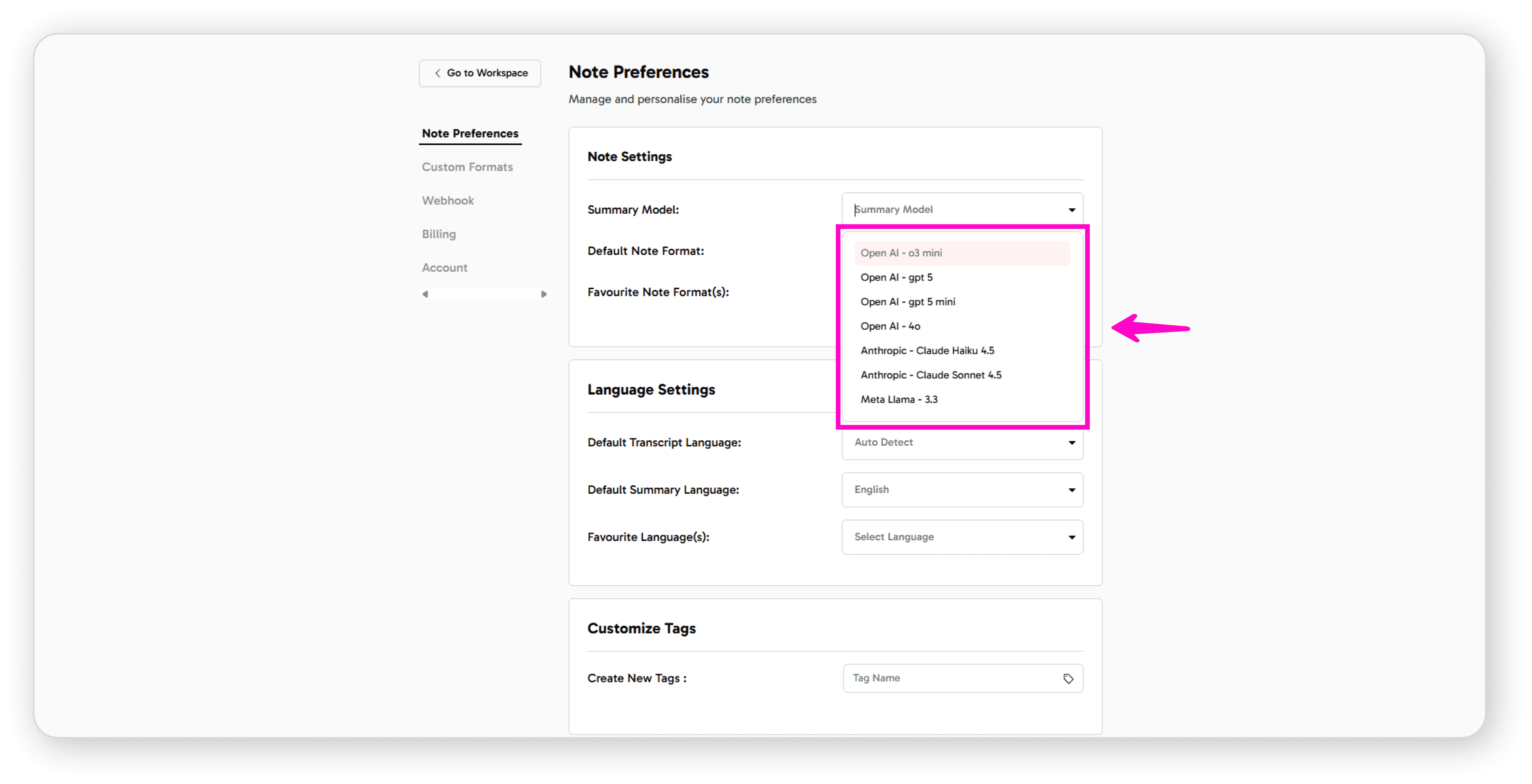Open the Webhook settings section
Screen dimensions: 1532x784
(x=447, y=200)
